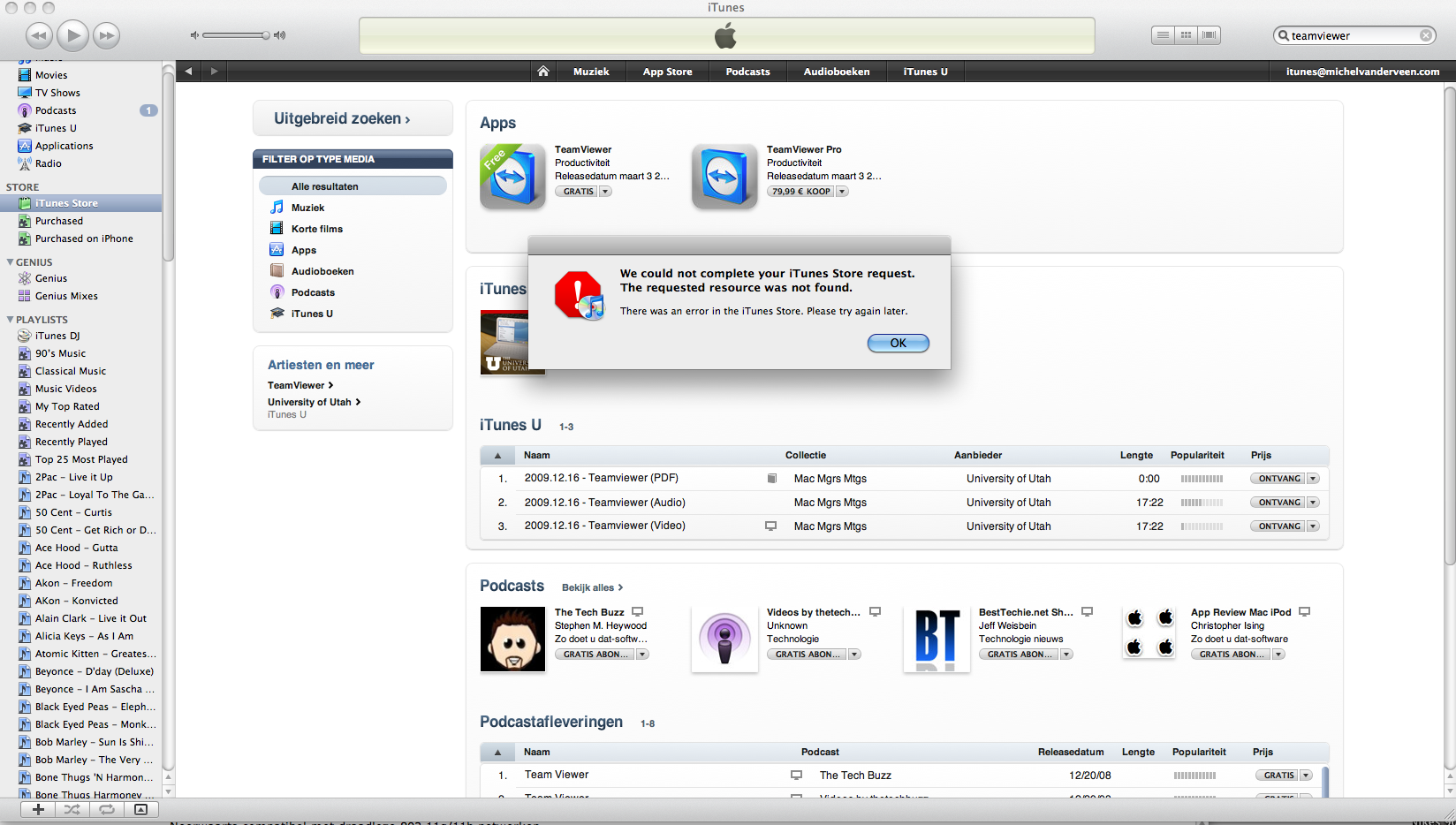
Task: Filter results by iTunes U media type
Action: (312, 314)
